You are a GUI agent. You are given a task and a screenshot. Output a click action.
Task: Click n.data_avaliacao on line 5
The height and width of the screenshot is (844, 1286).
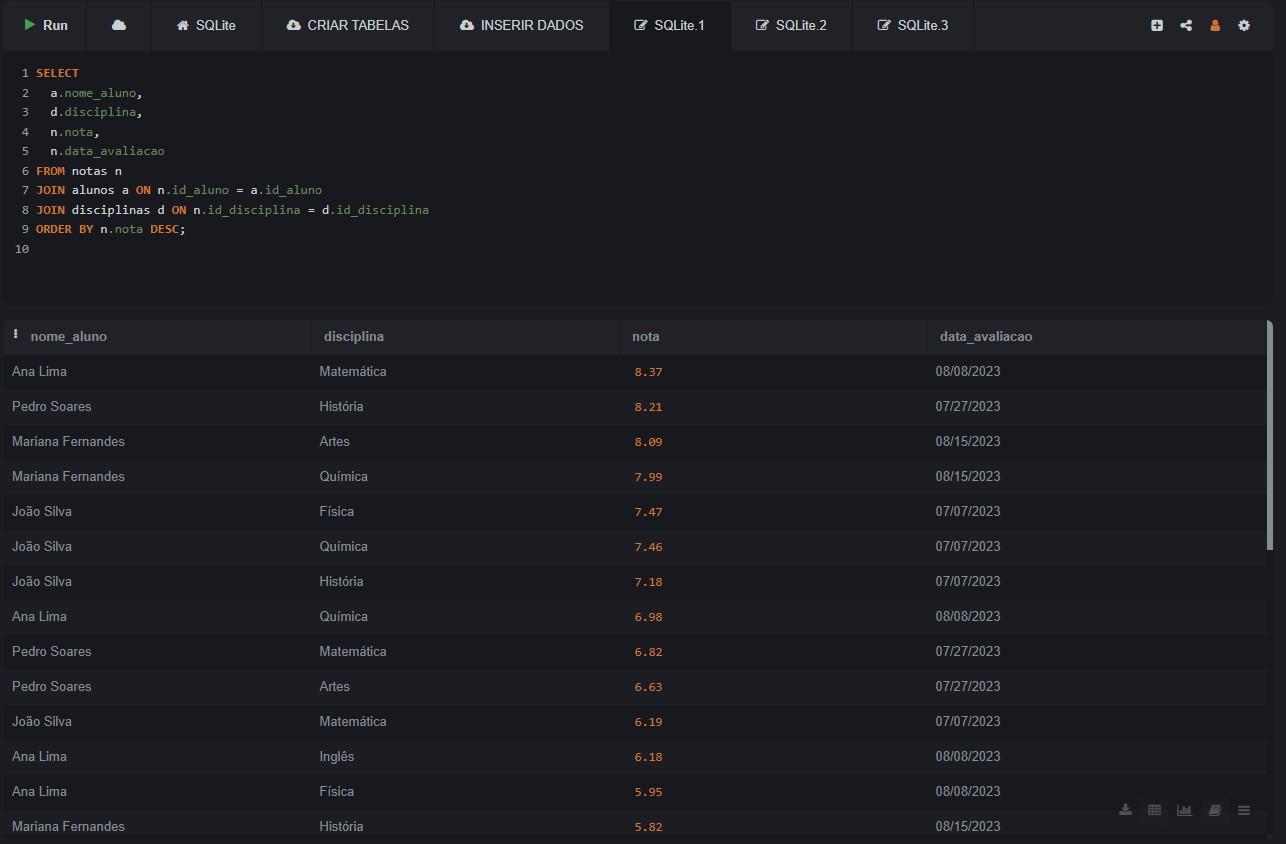108,151
